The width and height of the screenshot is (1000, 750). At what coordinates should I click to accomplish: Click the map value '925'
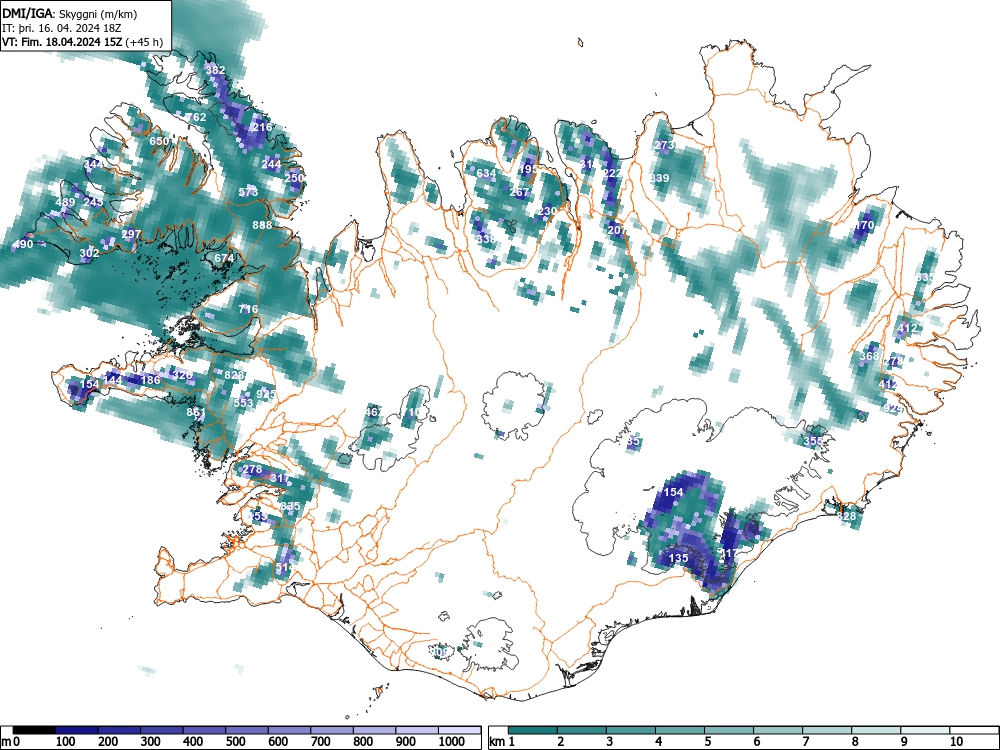[x=265, y=394]
